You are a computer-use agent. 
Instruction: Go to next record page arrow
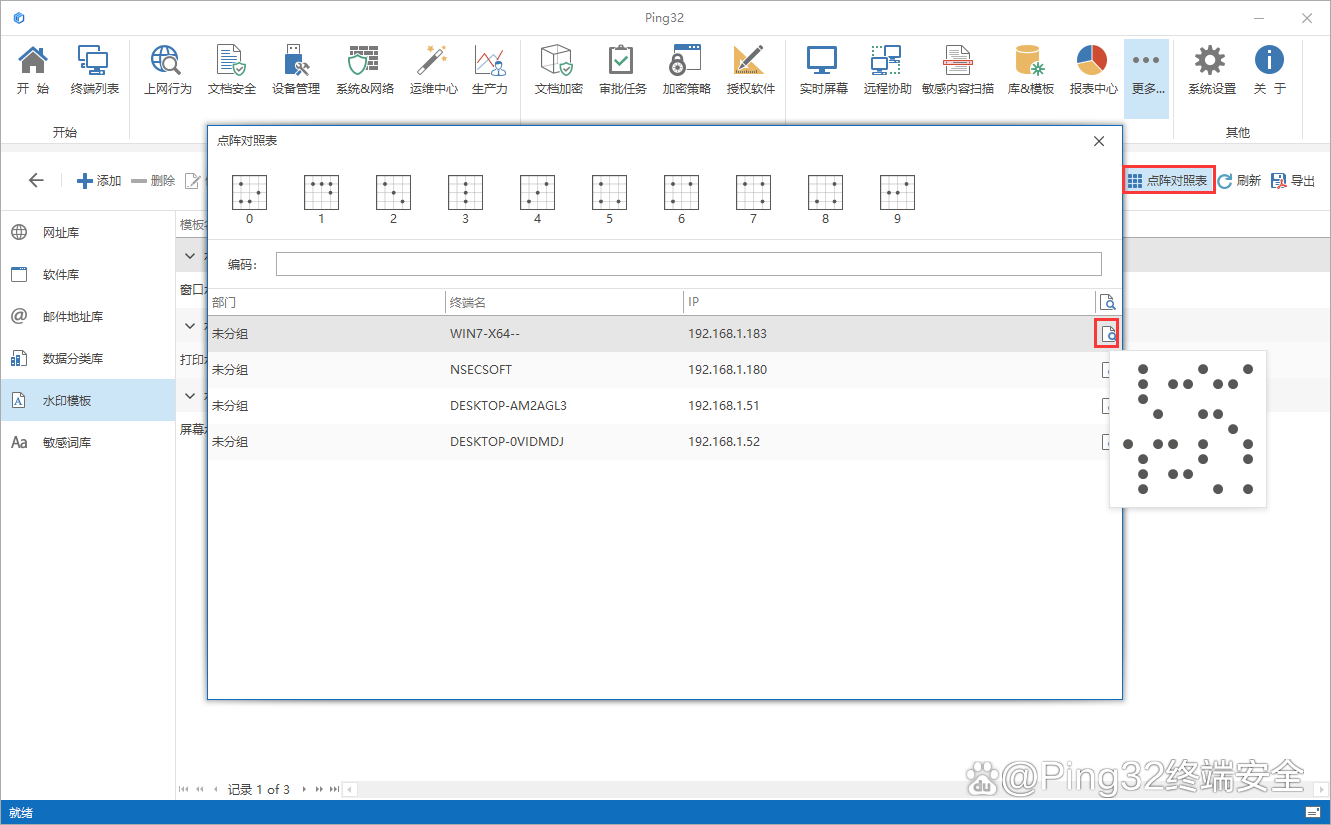304,790
